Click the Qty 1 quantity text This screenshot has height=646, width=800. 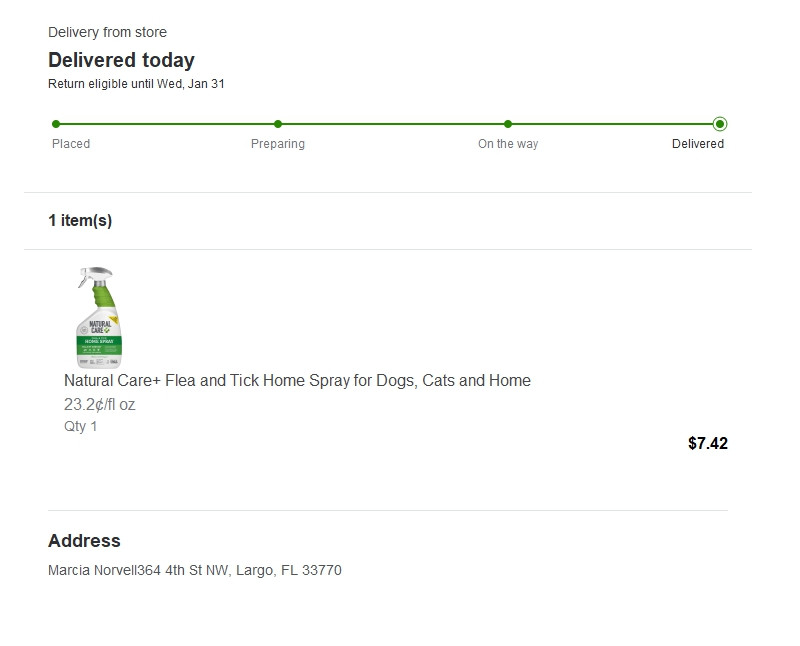click(x=81, y=427)
